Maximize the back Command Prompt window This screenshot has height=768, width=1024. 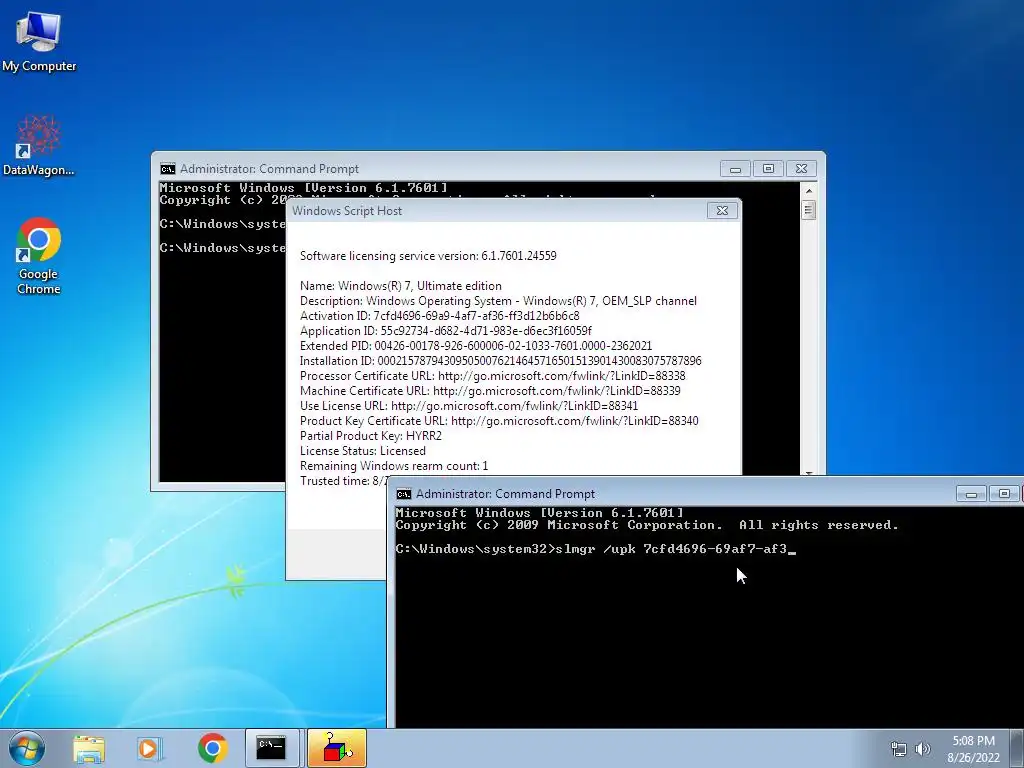[x=769, y=169]
